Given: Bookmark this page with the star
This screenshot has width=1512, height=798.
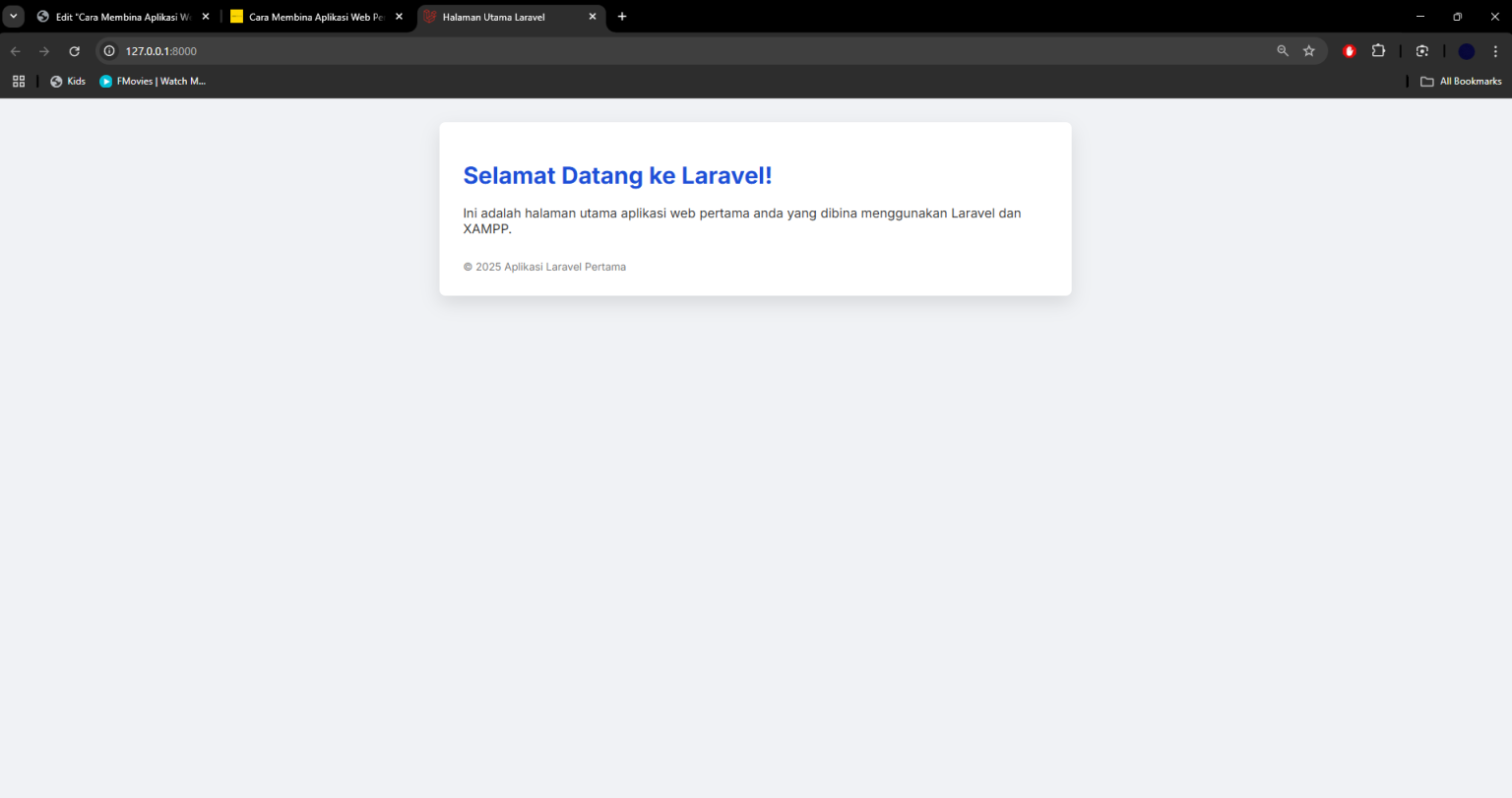Looking at the screenshot, I should (1309, 51).
